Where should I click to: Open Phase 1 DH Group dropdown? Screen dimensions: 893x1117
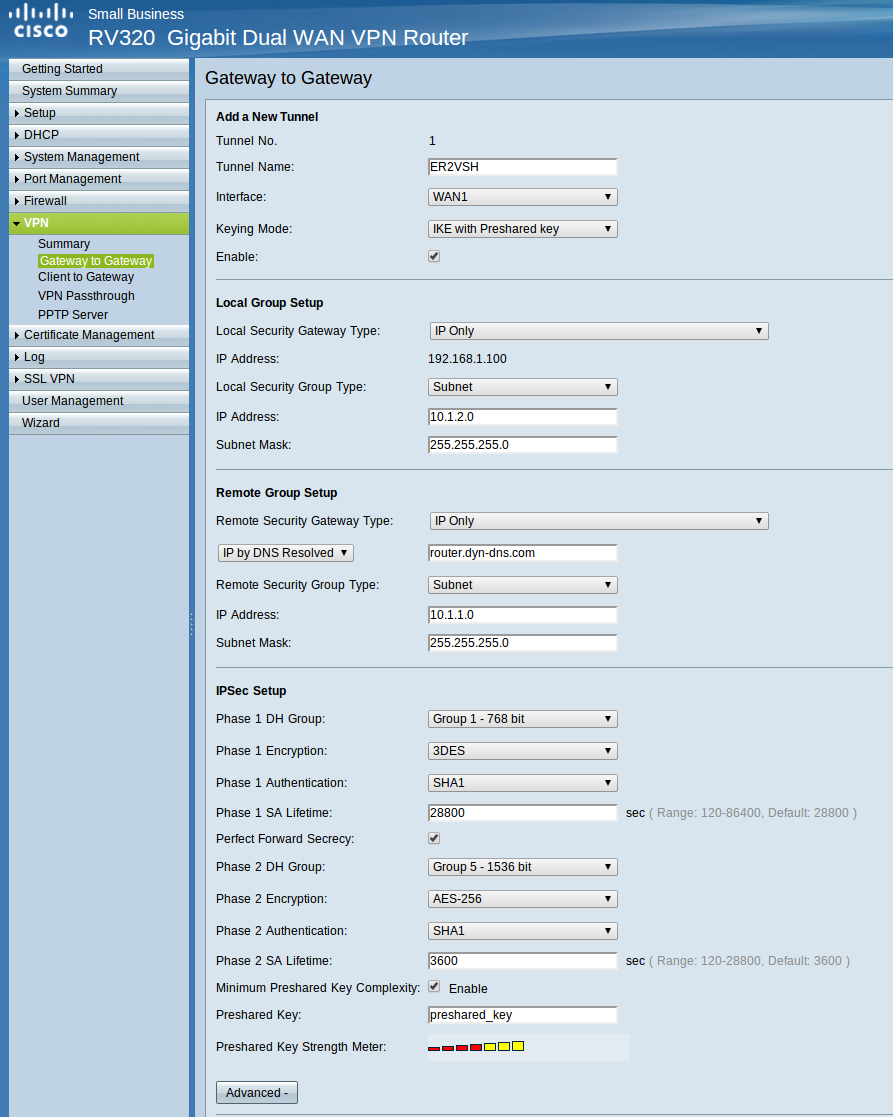[x=523, y=719]
